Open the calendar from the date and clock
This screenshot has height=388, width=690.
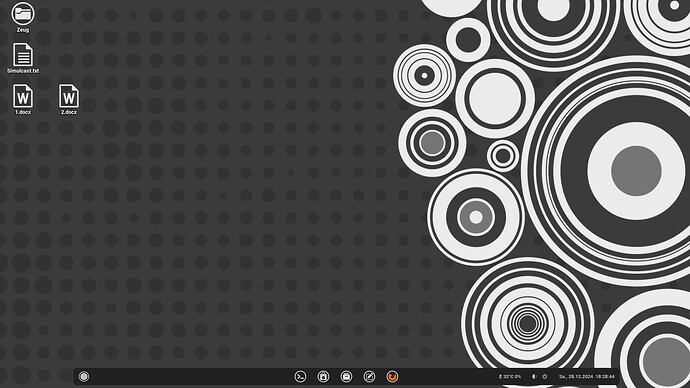tap(587, 377)
